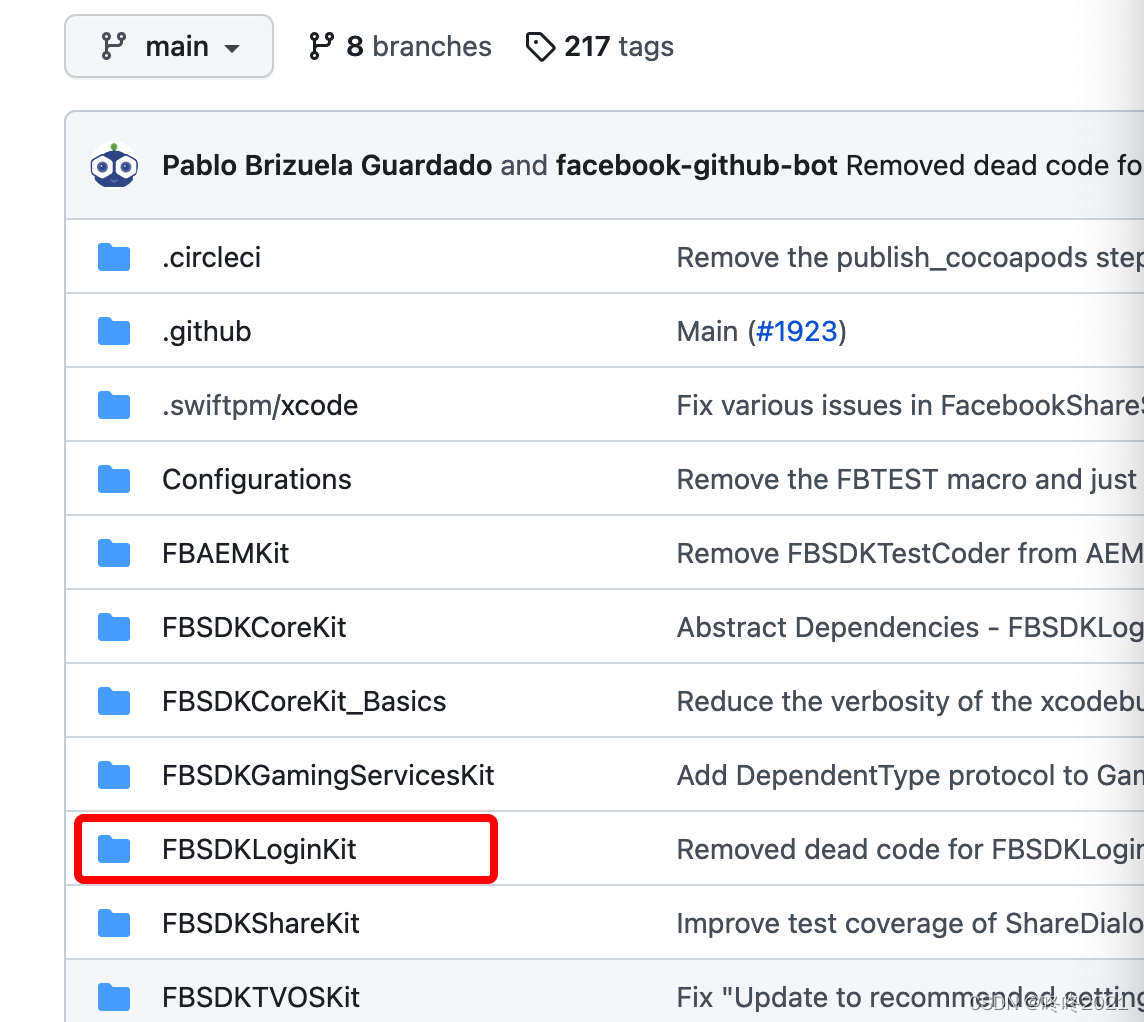Open the facebook-github-bot author link
Viewport: 1144px width, 1022px height.
click(x=697, y=166)
